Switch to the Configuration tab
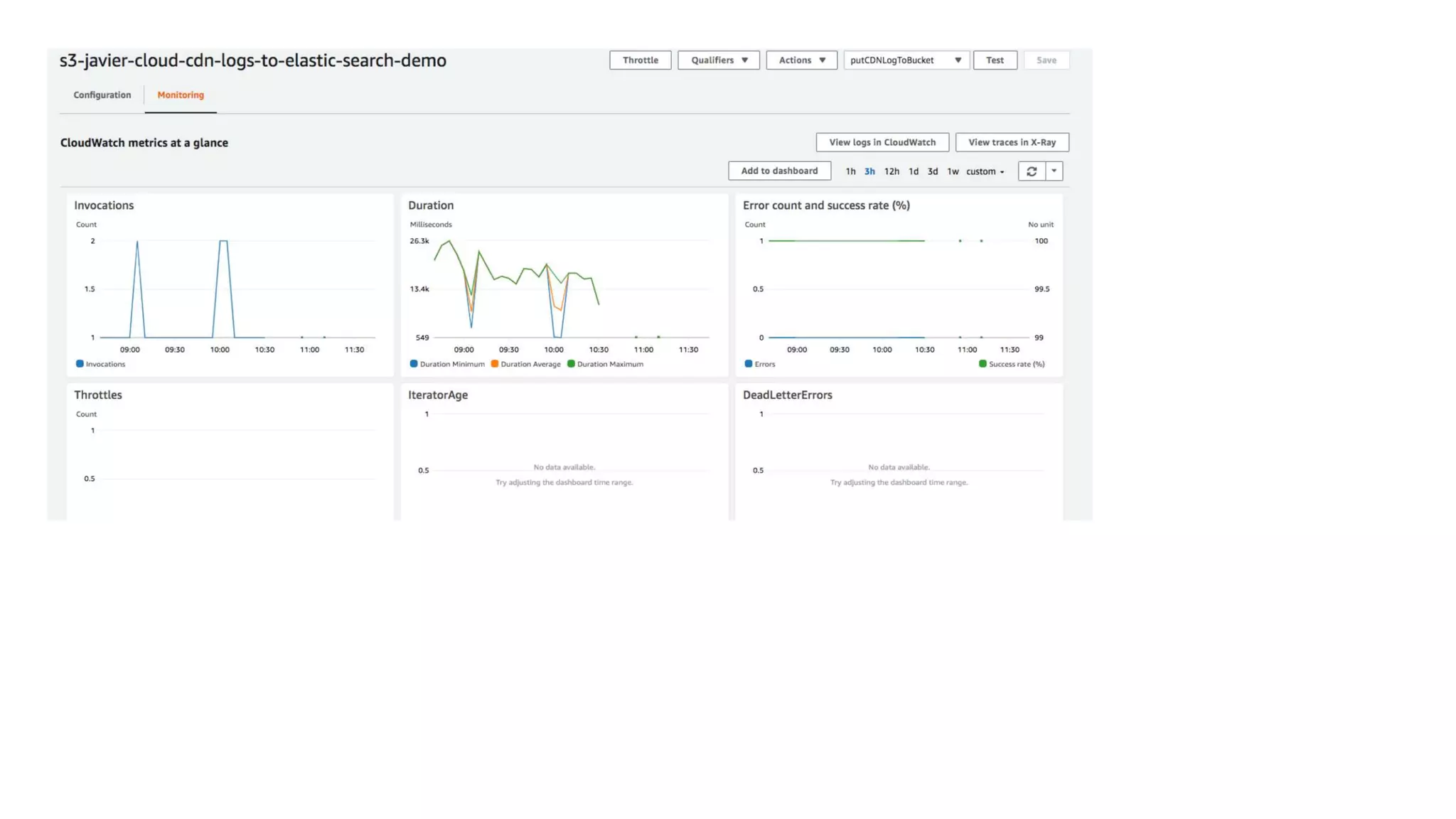The width and height of the screenshot is (1456, 819). (x=102, y=95)
